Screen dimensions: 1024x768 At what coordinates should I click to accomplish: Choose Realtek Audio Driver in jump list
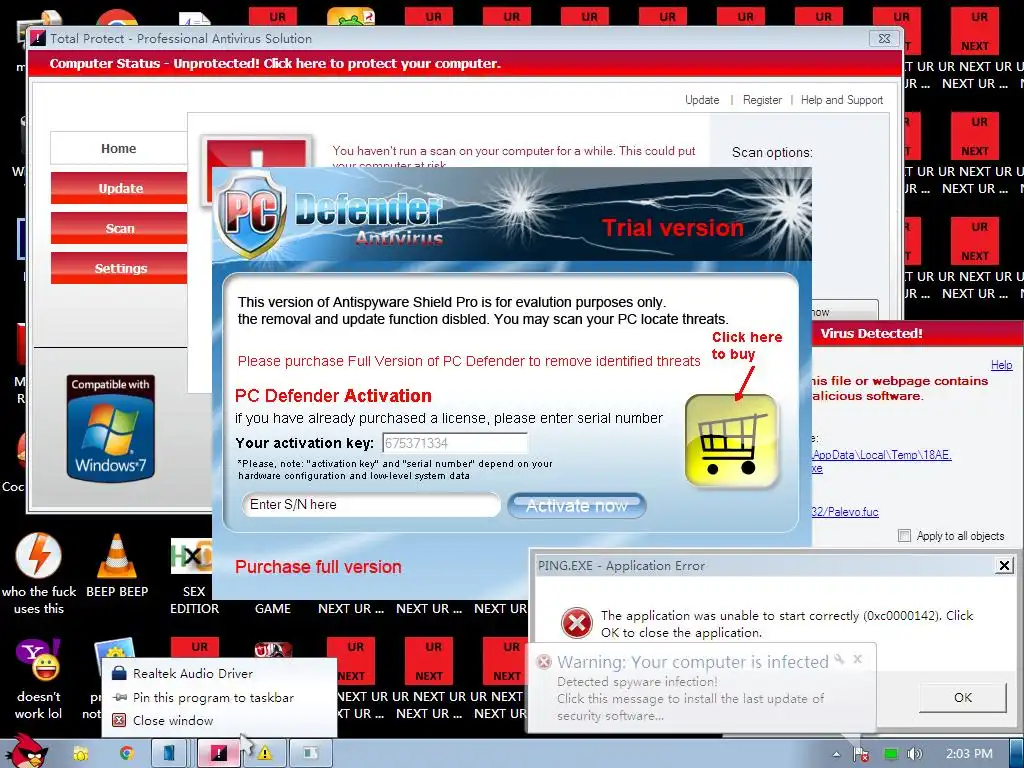pos(193,673)
